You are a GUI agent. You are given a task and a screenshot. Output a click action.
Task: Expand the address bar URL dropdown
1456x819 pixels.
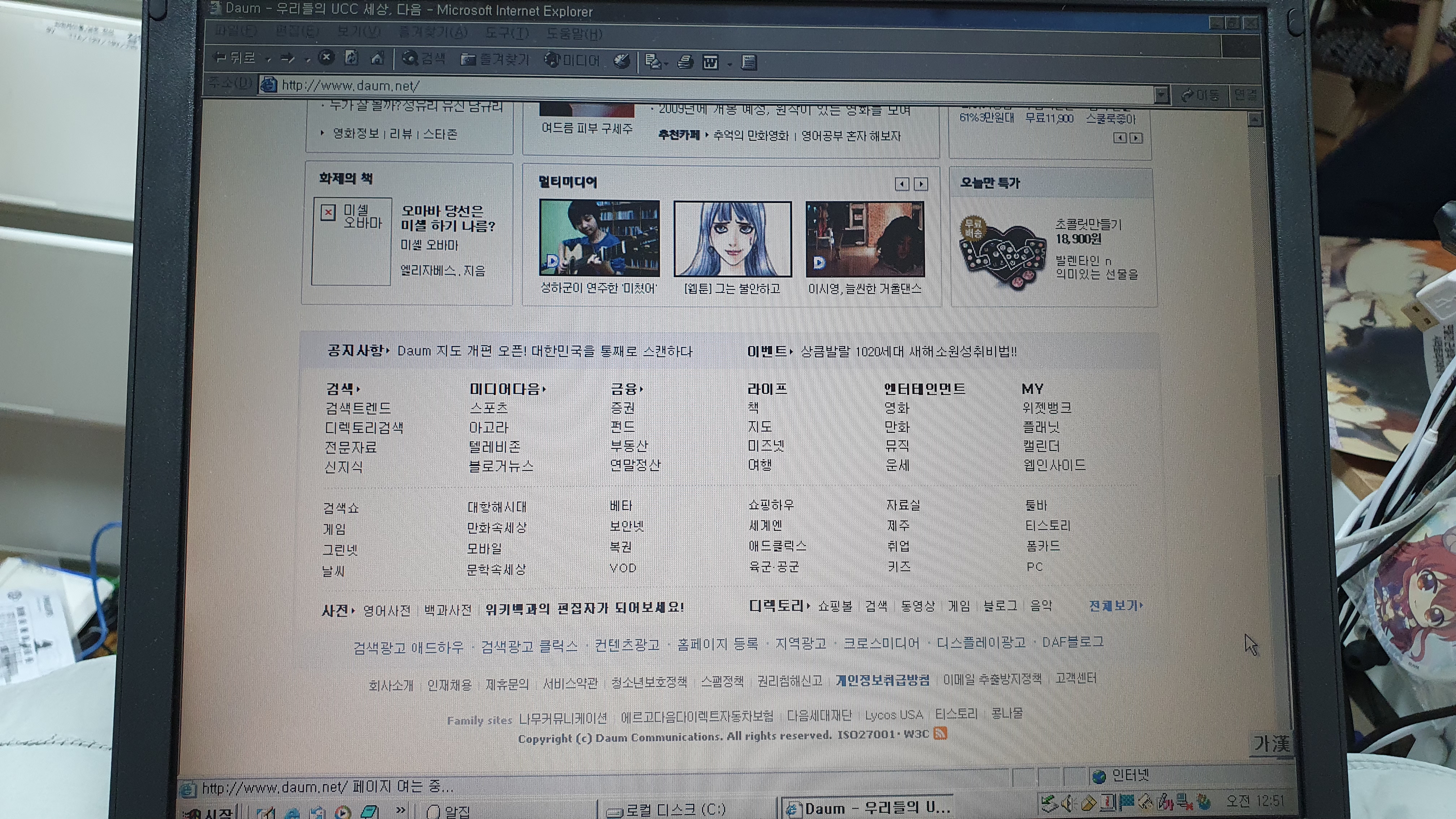1161,94
